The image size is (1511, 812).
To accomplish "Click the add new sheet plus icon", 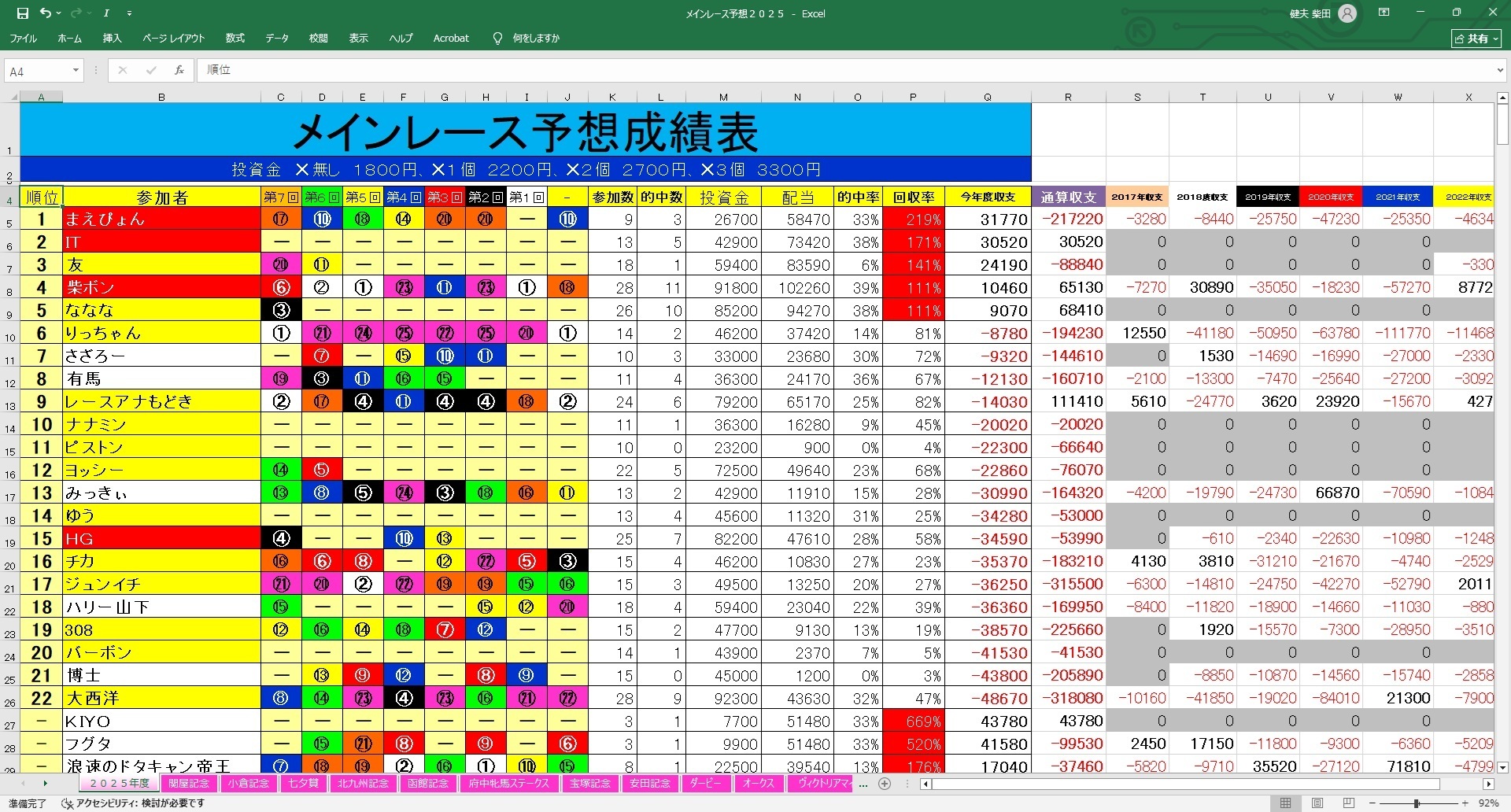I will coord(885,784).
